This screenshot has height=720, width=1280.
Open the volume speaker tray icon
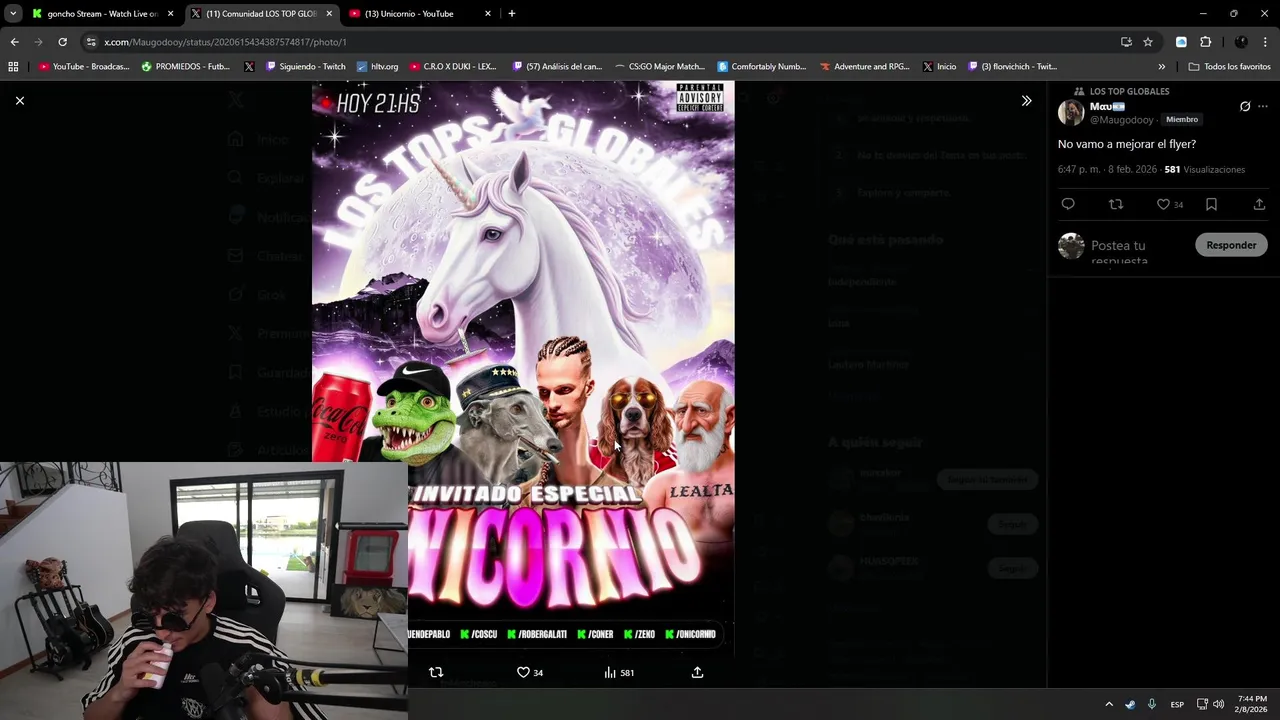click(1218, 704)
